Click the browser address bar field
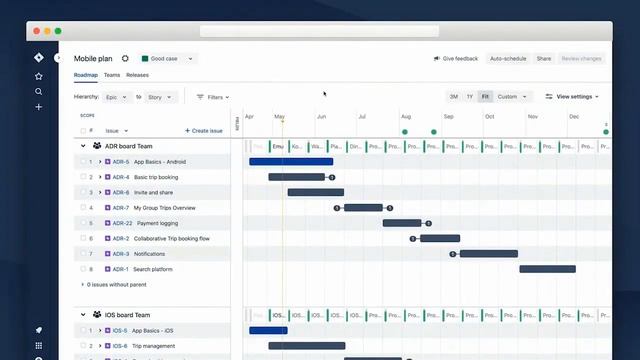 click(319, 31)
